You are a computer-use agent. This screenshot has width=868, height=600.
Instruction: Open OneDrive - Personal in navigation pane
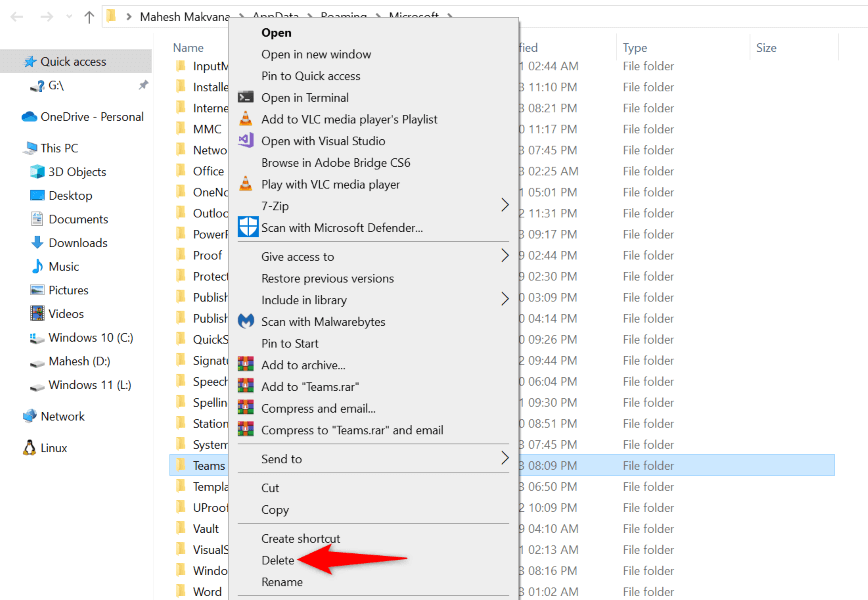92,117
